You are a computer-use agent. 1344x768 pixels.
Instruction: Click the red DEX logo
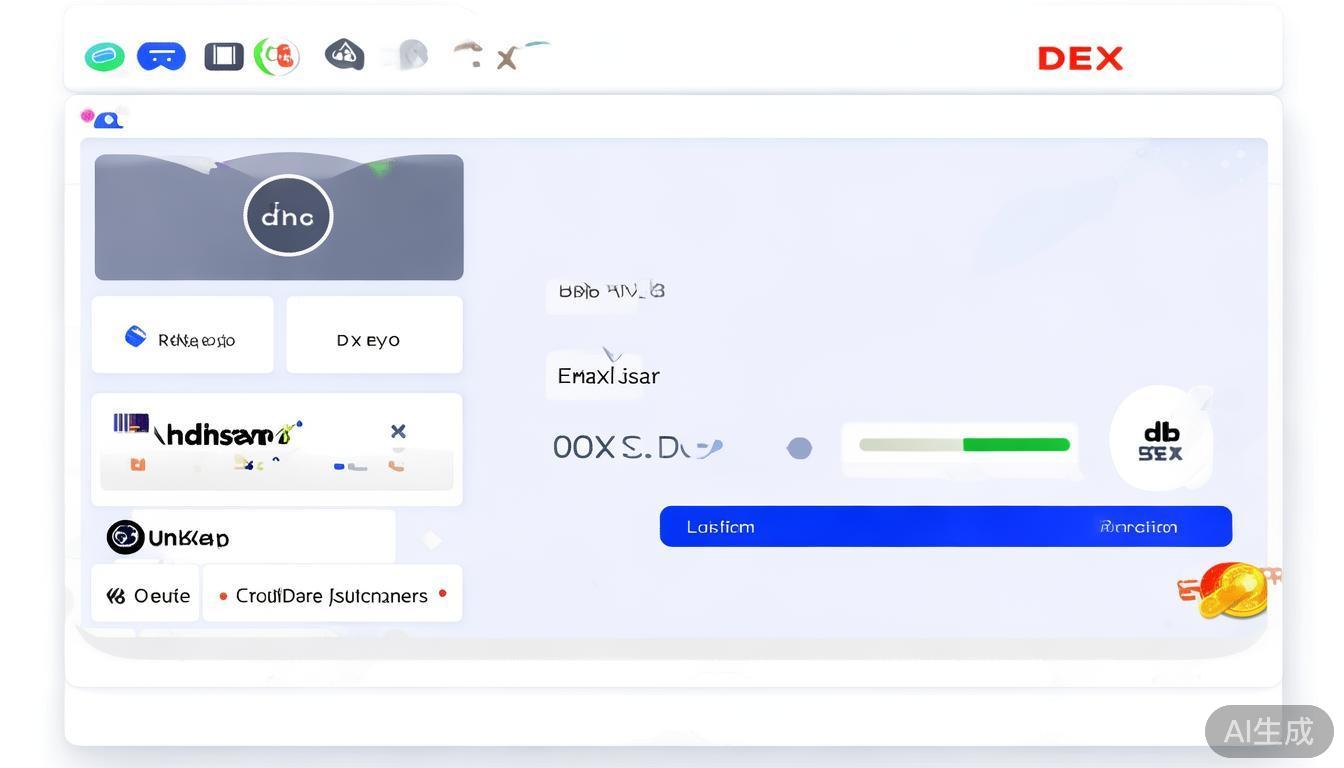(1080, 59)
